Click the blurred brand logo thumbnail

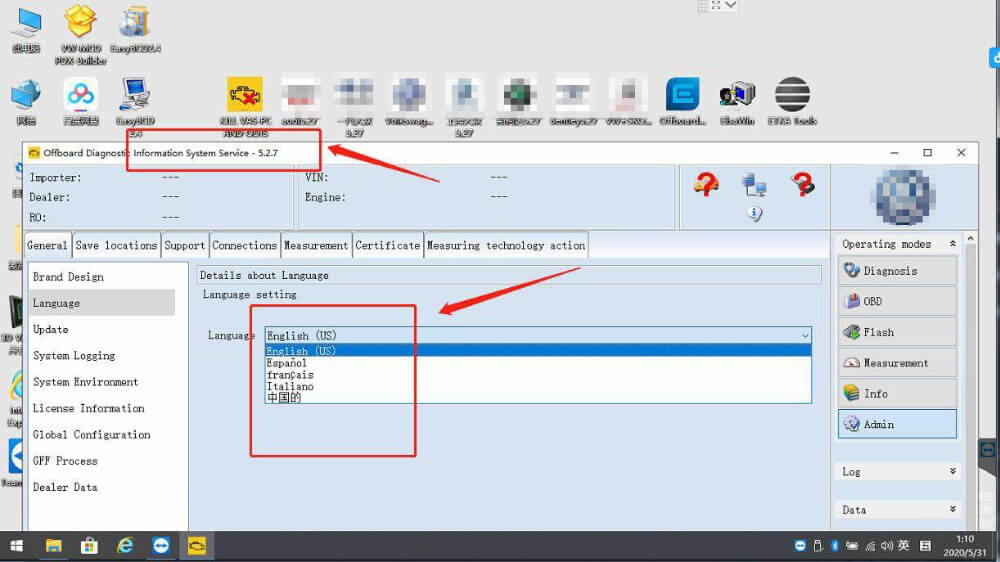pos(903,196)
